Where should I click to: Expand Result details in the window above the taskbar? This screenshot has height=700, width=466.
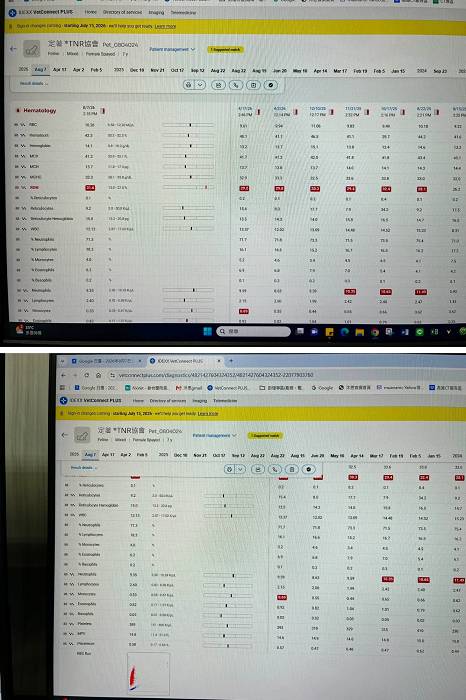34,83
